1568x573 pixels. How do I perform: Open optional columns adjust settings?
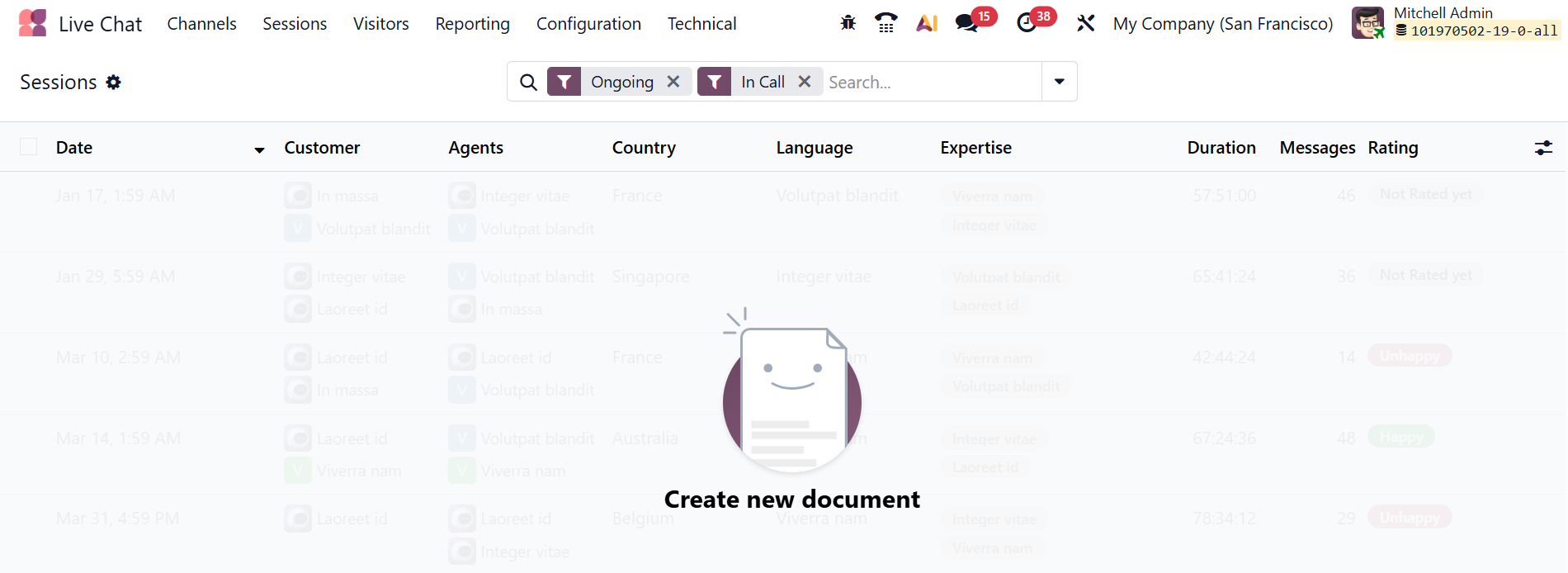(x=1542, y=148)
